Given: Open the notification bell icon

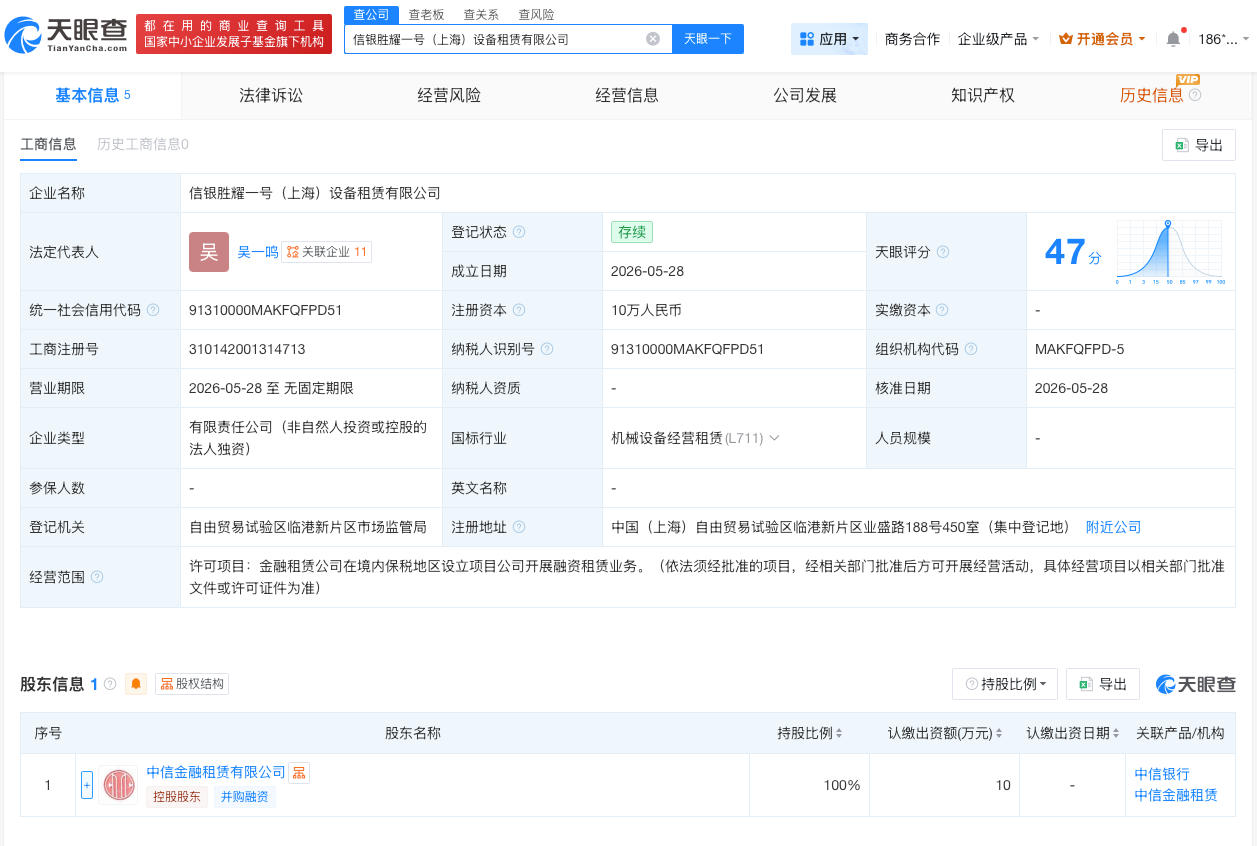Looking at the screenshot, I should click(1173, 39).
